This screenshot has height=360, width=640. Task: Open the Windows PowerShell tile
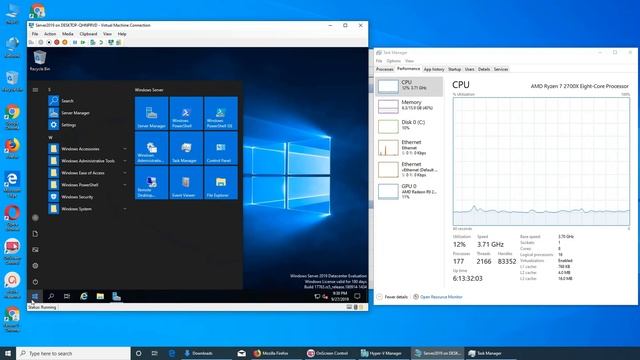click(x=186, y=113)
